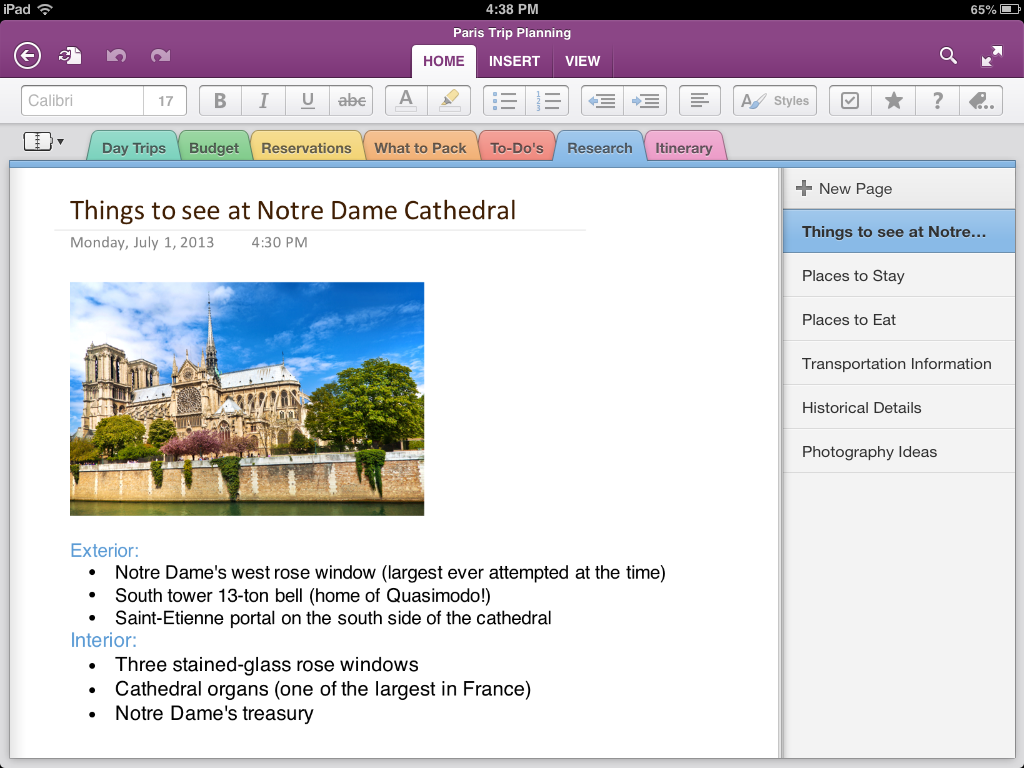The width and height of the screenshot is (1024, 768).
Task: Choose the font color button
Action: pos(405,101)
